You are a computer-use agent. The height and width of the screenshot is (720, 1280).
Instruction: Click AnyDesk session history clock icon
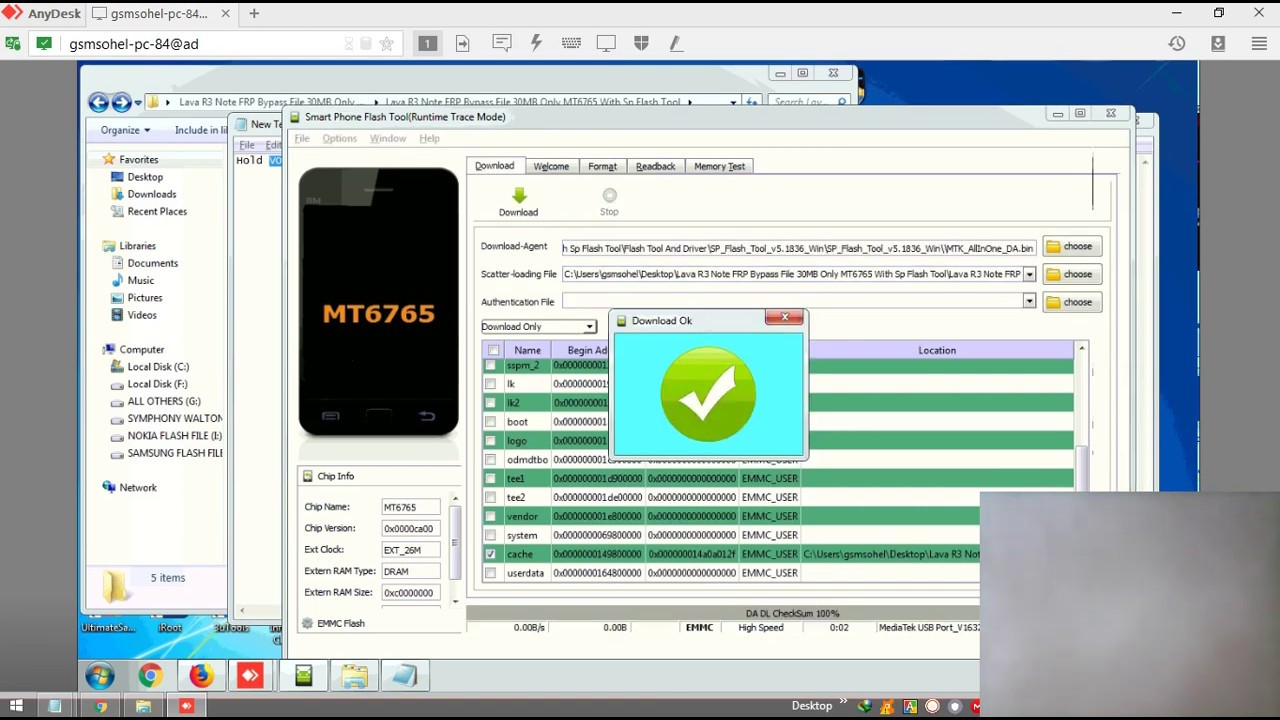point(1177,43)
